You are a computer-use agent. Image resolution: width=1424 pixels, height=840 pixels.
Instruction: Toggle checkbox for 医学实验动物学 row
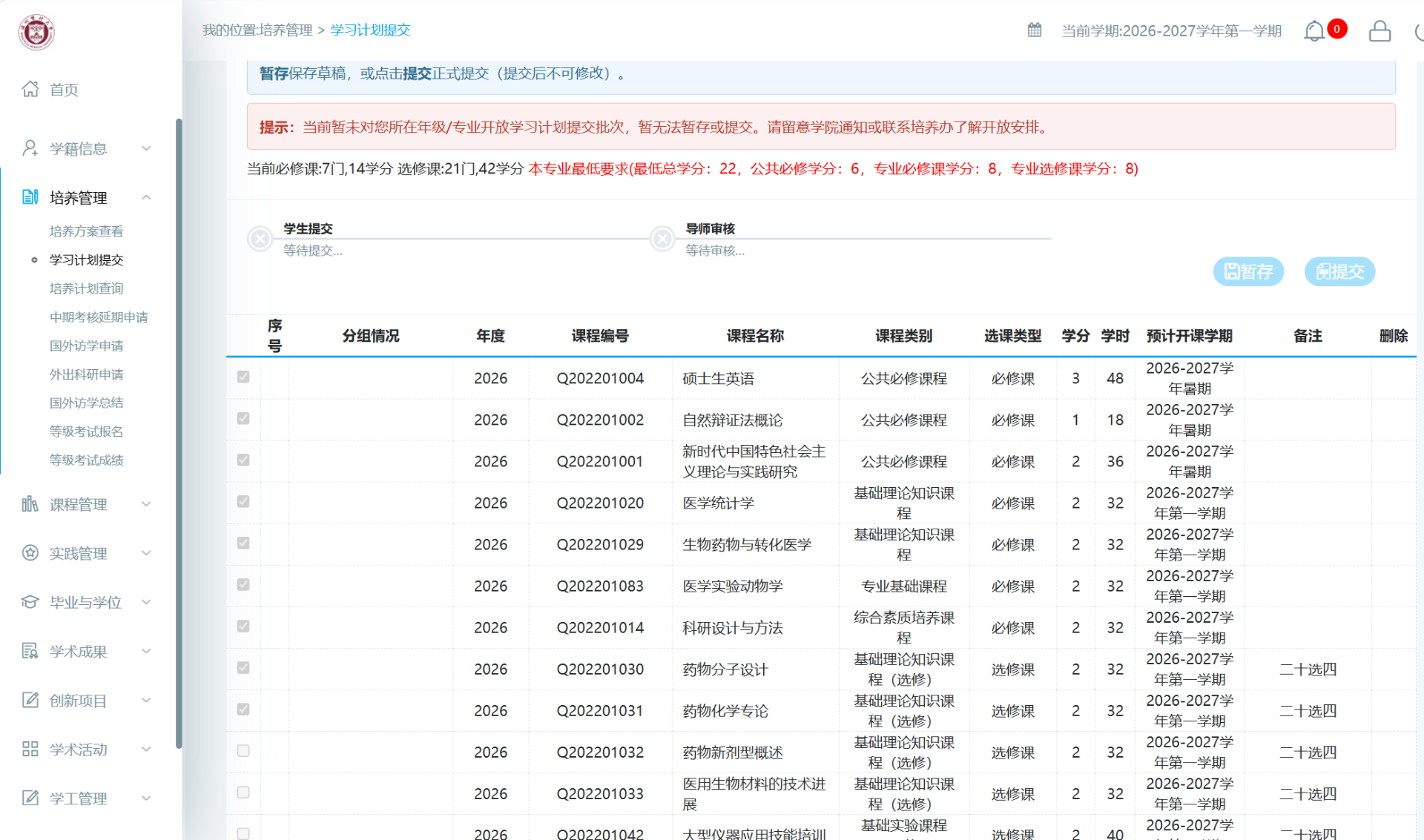(243, 584)
